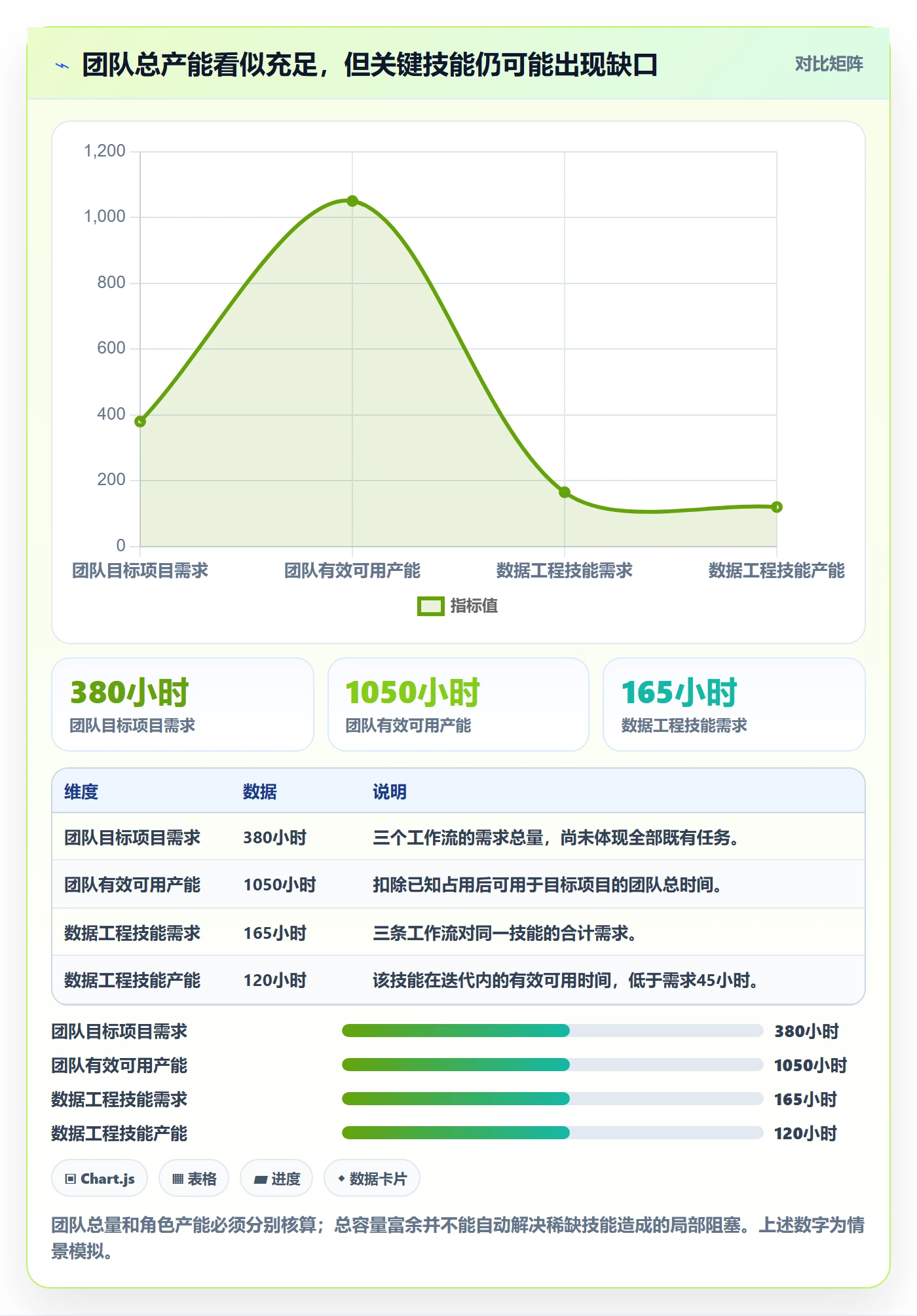Click the 120小时 cell in the table
917x1316 pixels.
(x=275, y=980)
